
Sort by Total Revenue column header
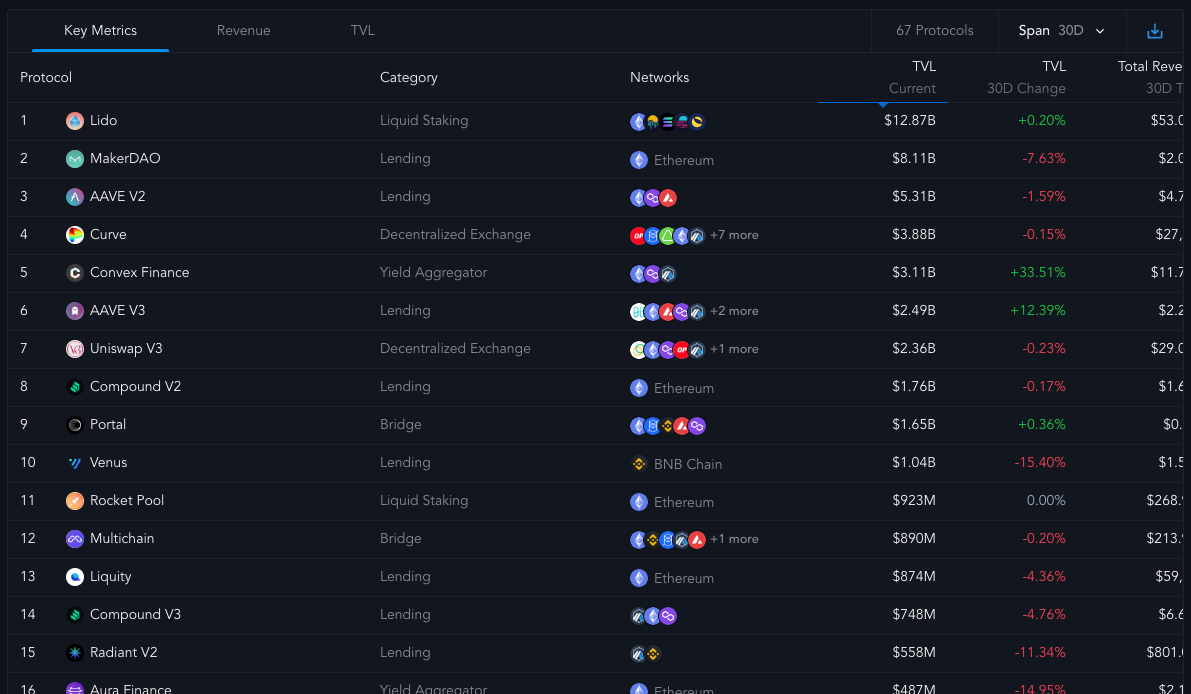point(1149,77)
